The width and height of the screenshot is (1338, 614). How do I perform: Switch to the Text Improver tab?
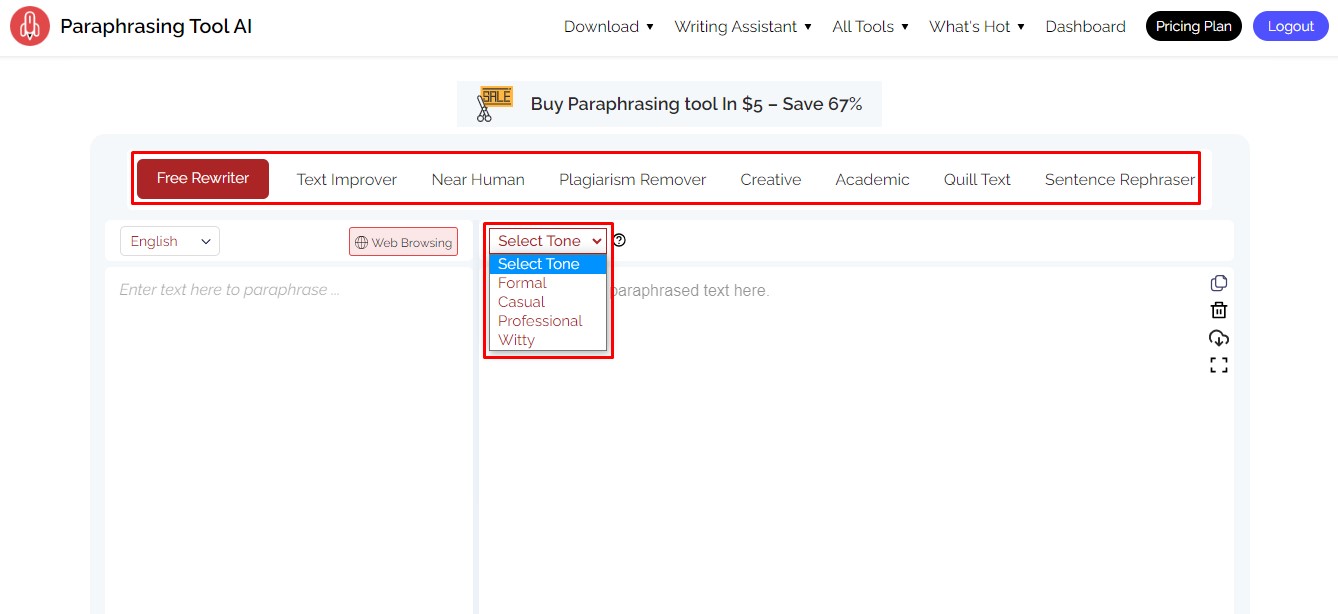coord(347,180)
